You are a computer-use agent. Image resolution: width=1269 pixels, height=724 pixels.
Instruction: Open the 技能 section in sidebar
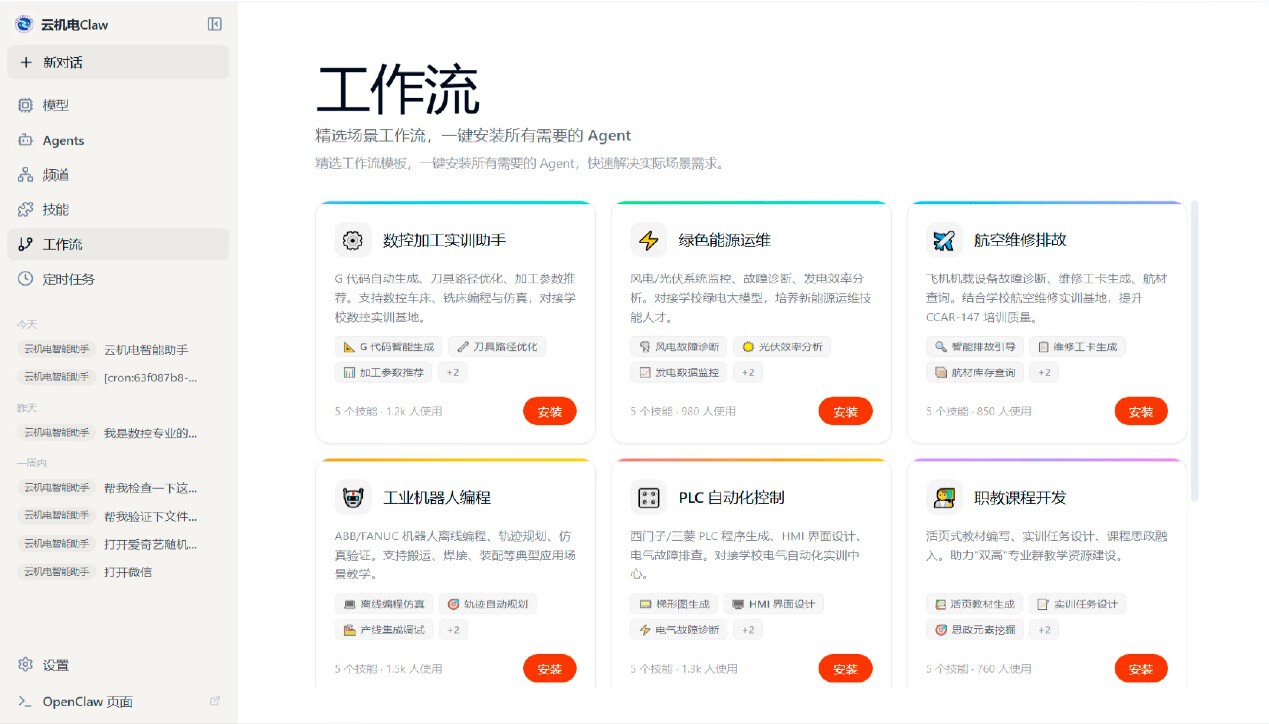56,209
